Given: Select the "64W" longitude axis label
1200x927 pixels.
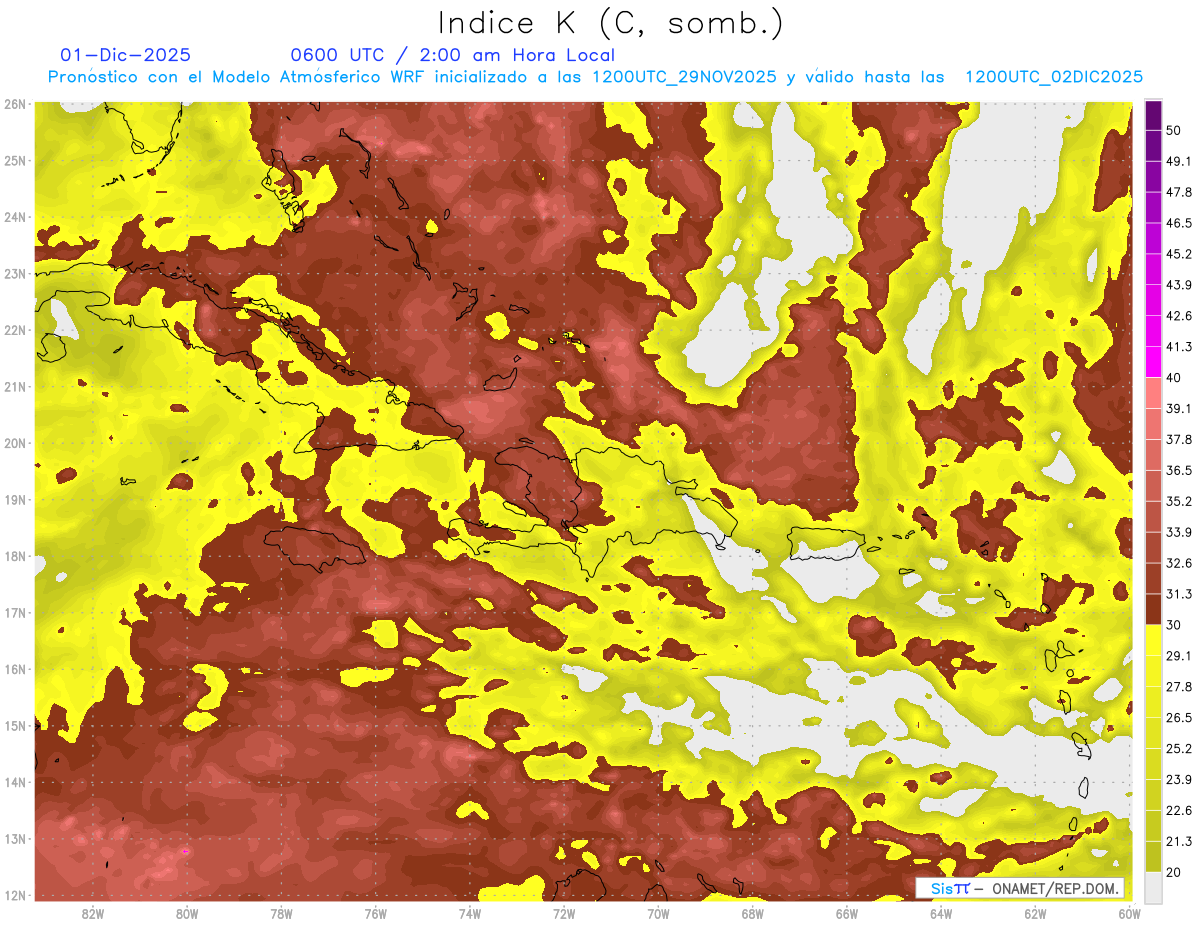Looking at the screenshot, I should pyautogui.click(x=941, y=913).
